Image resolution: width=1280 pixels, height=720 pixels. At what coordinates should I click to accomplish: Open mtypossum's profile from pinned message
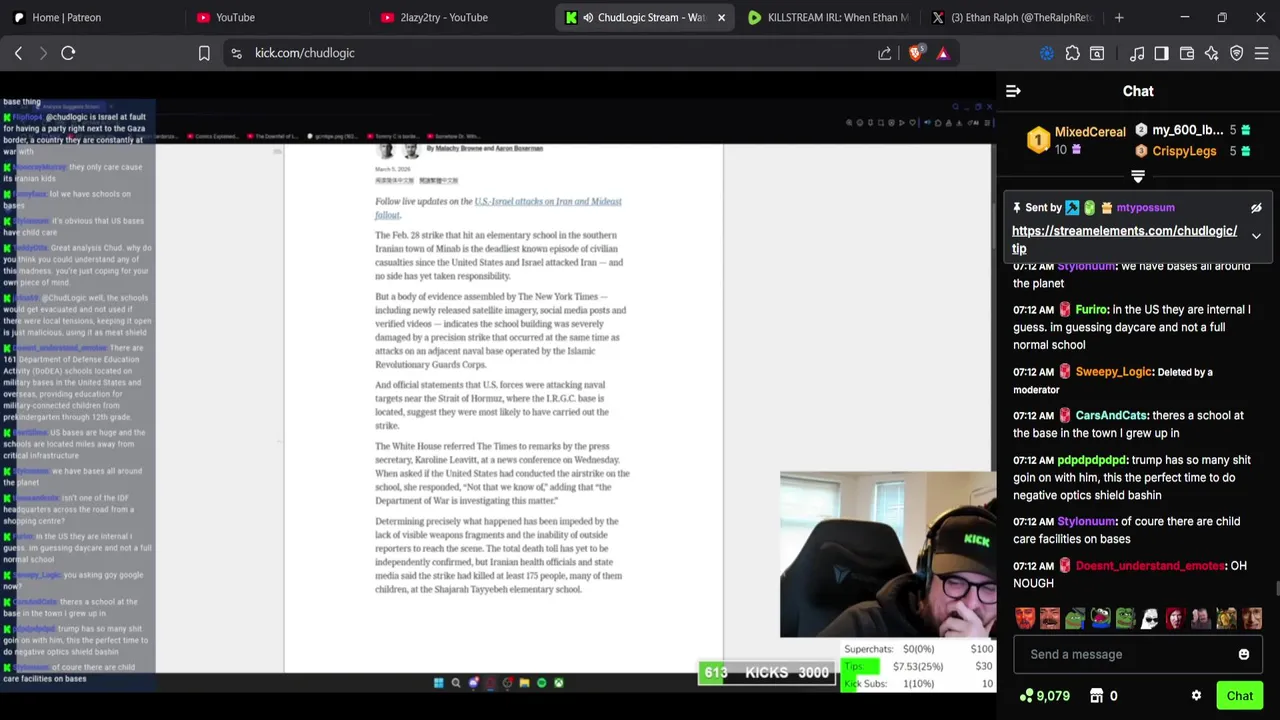pyautogui.click(x=1145, y=207)
